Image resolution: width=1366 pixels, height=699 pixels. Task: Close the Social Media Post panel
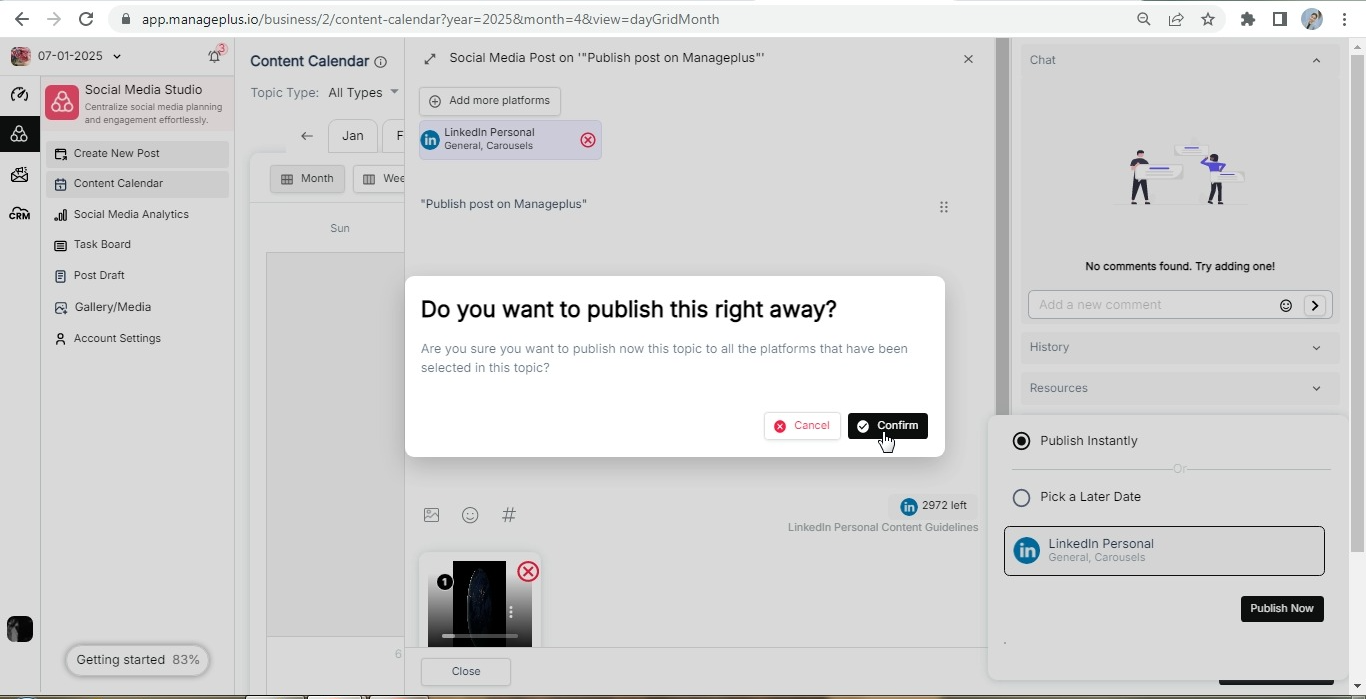click(x=968, y=59)
